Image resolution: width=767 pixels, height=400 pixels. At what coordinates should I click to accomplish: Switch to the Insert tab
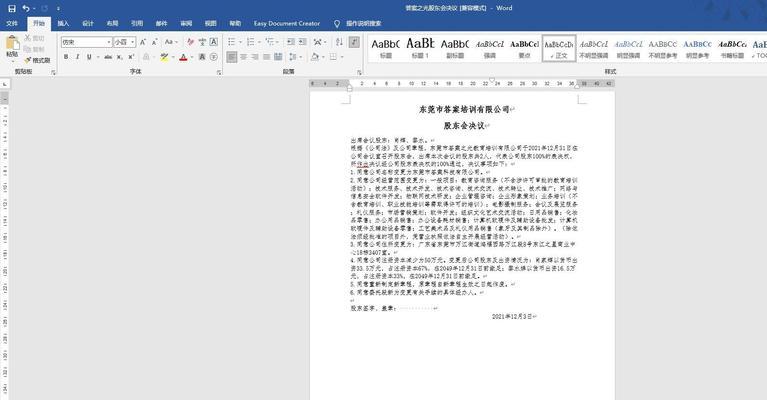[63, 23]
